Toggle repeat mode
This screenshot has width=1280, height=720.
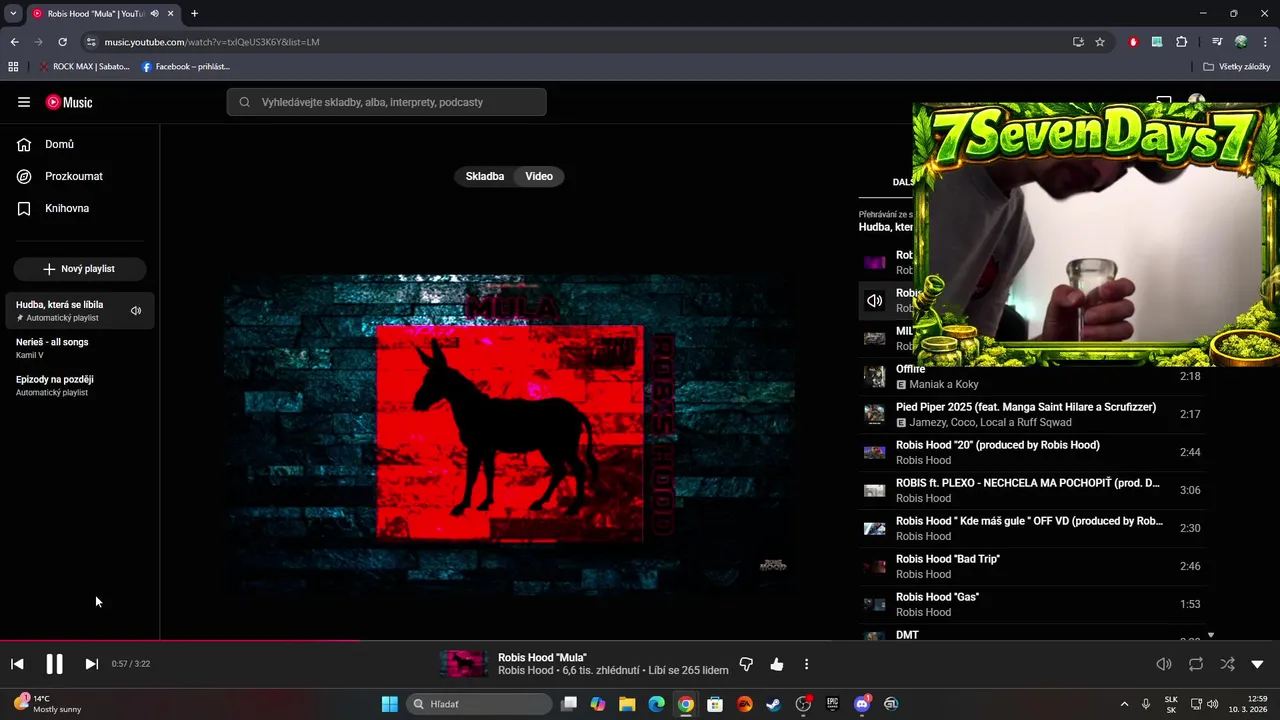1196,664
